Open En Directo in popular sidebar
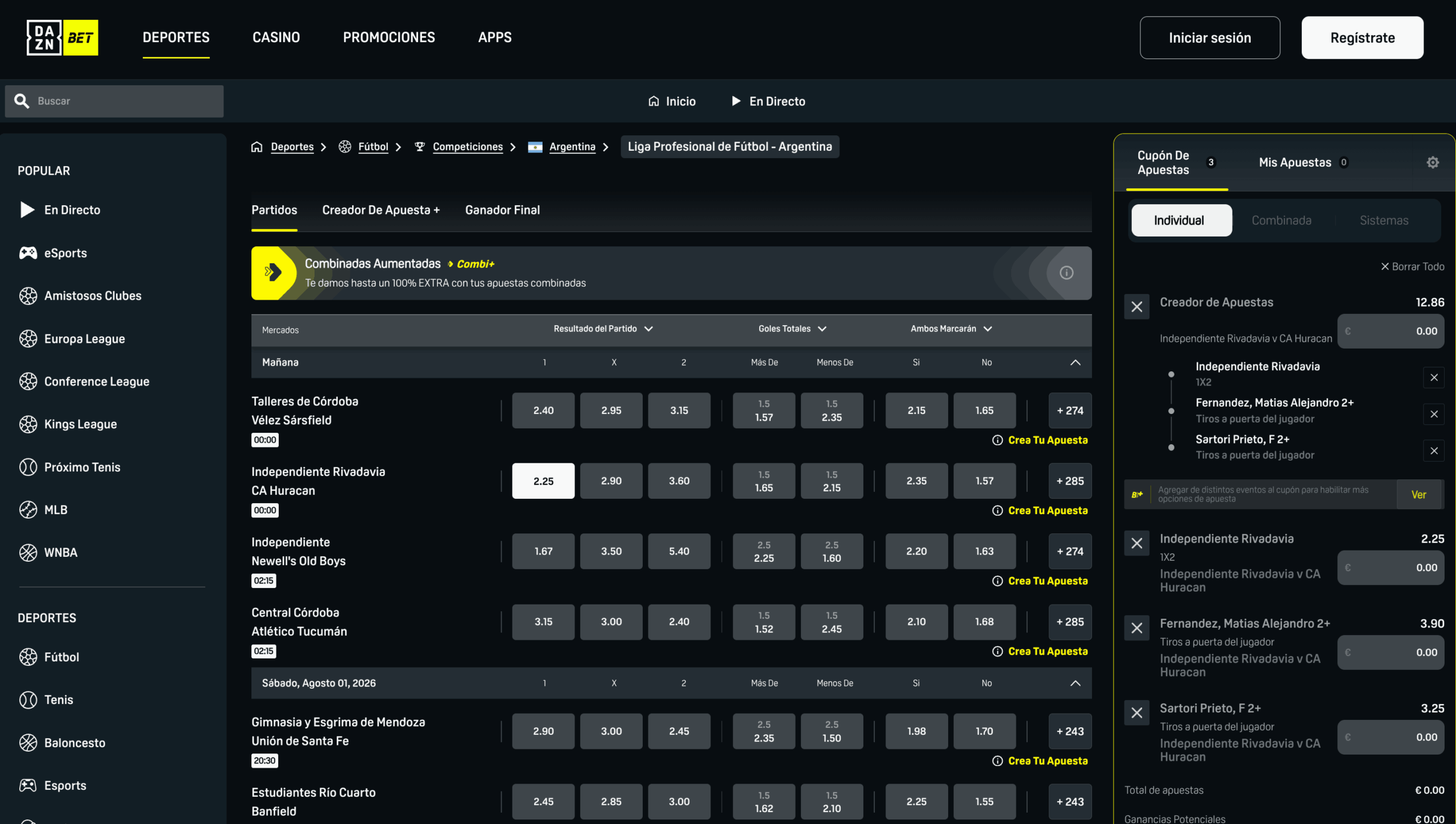1456x824 pixels. coord(60,210)
